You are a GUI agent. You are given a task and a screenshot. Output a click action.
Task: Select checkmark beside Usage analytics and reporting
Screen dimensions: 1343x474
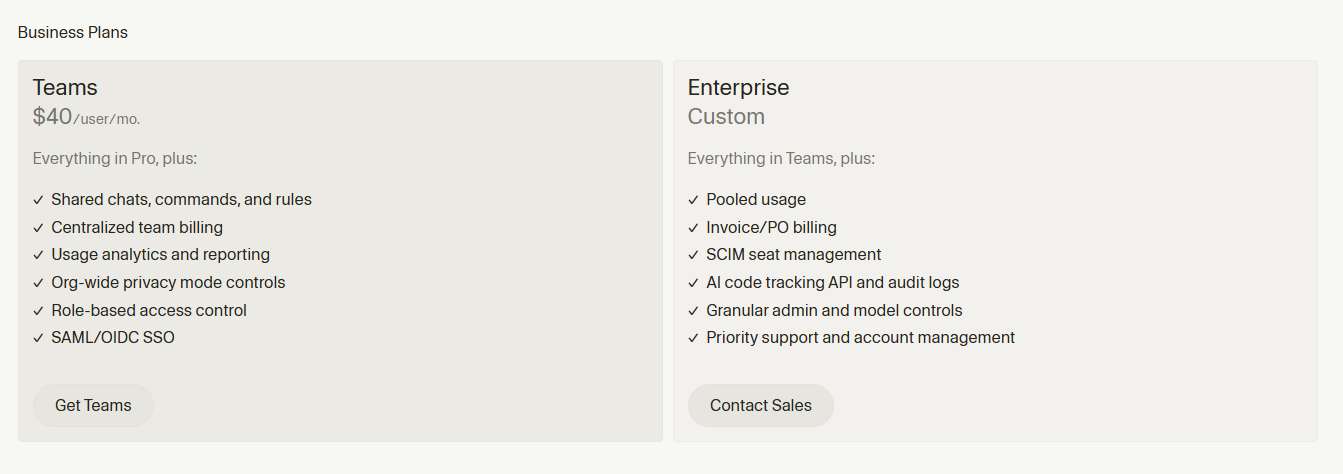click(38, 255)
